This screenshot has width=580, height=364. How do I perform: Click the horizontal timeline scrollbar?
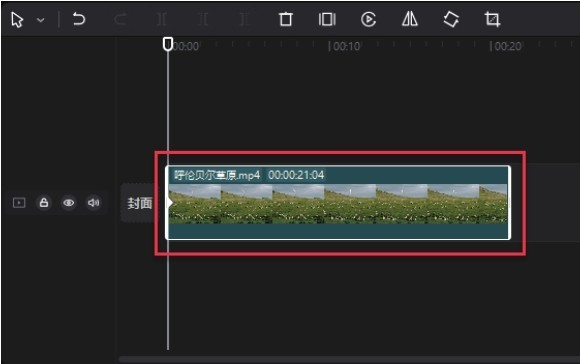click(349, 360)
